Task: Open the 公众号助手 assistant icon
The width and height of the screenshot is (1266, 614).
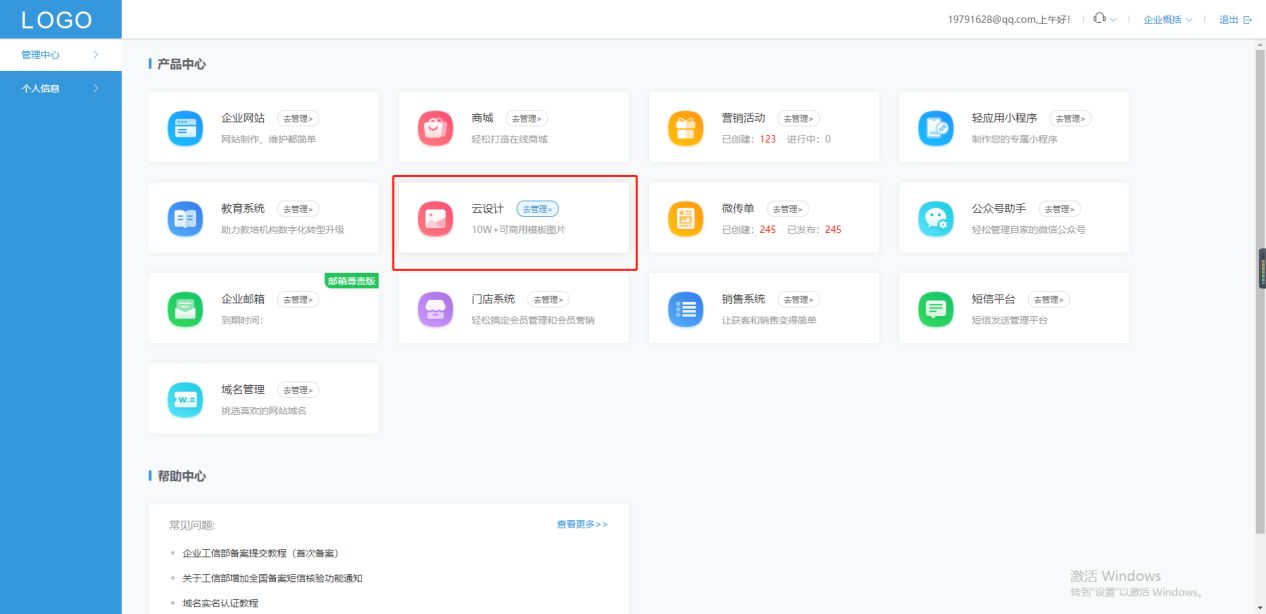Action: click(x=935, y=217)
